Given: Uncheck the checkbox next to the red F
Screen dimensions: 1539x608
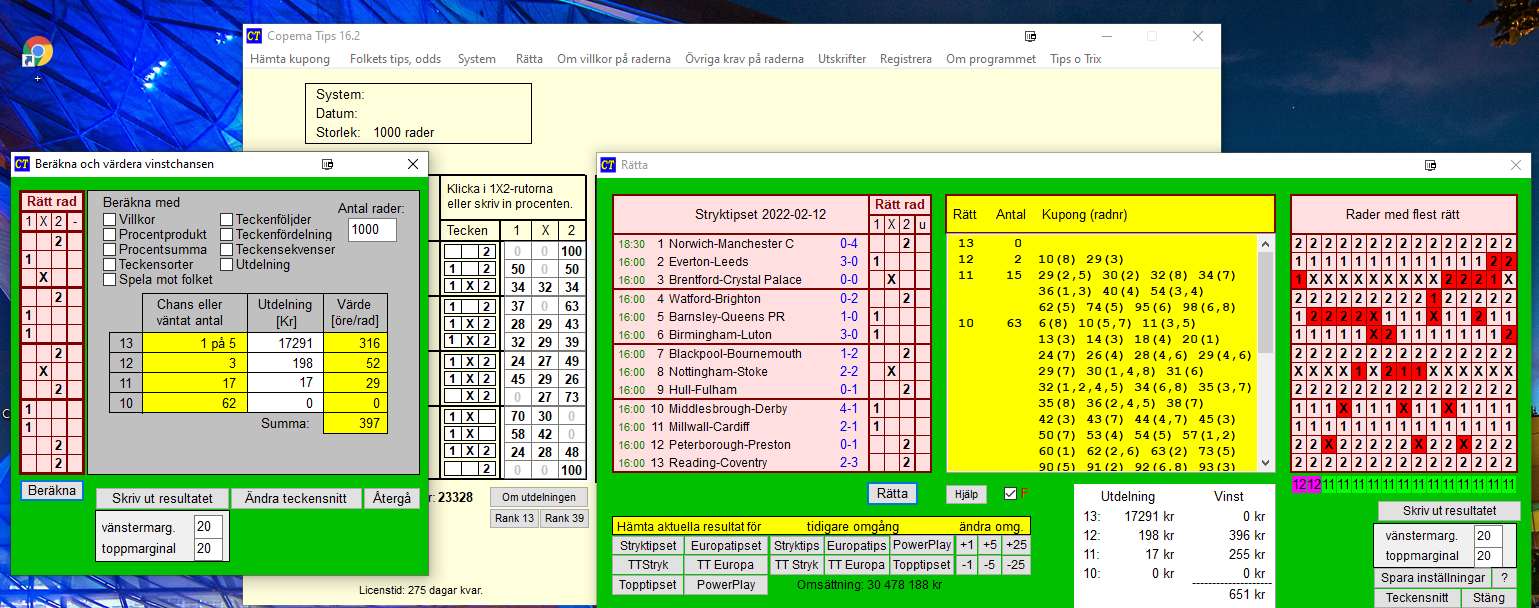Looking at the screenshot, I should (x=1010, y=493).
